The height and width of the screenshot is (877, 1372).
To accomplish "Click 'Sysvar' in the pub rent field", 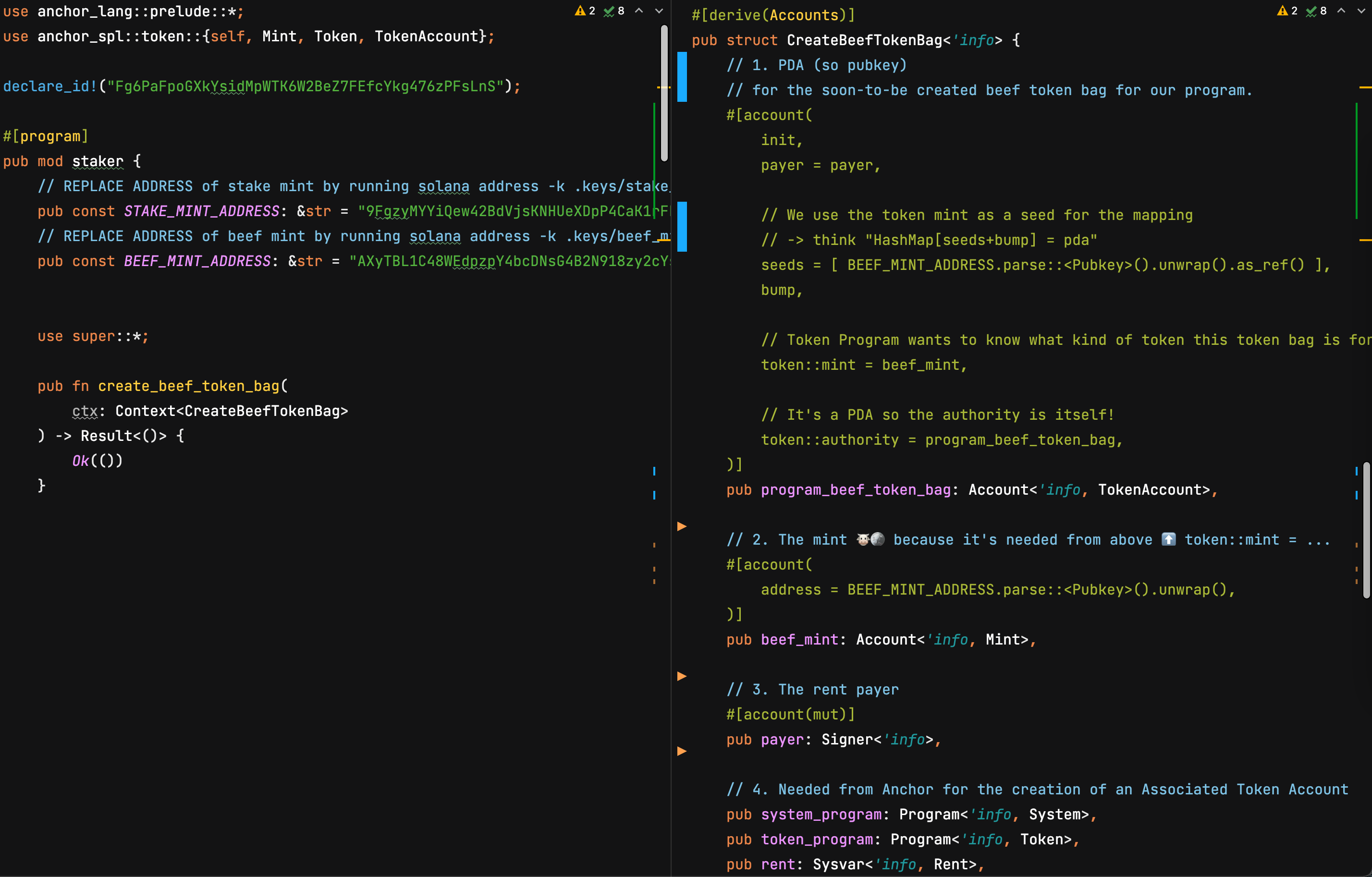I will coord(839,865).
